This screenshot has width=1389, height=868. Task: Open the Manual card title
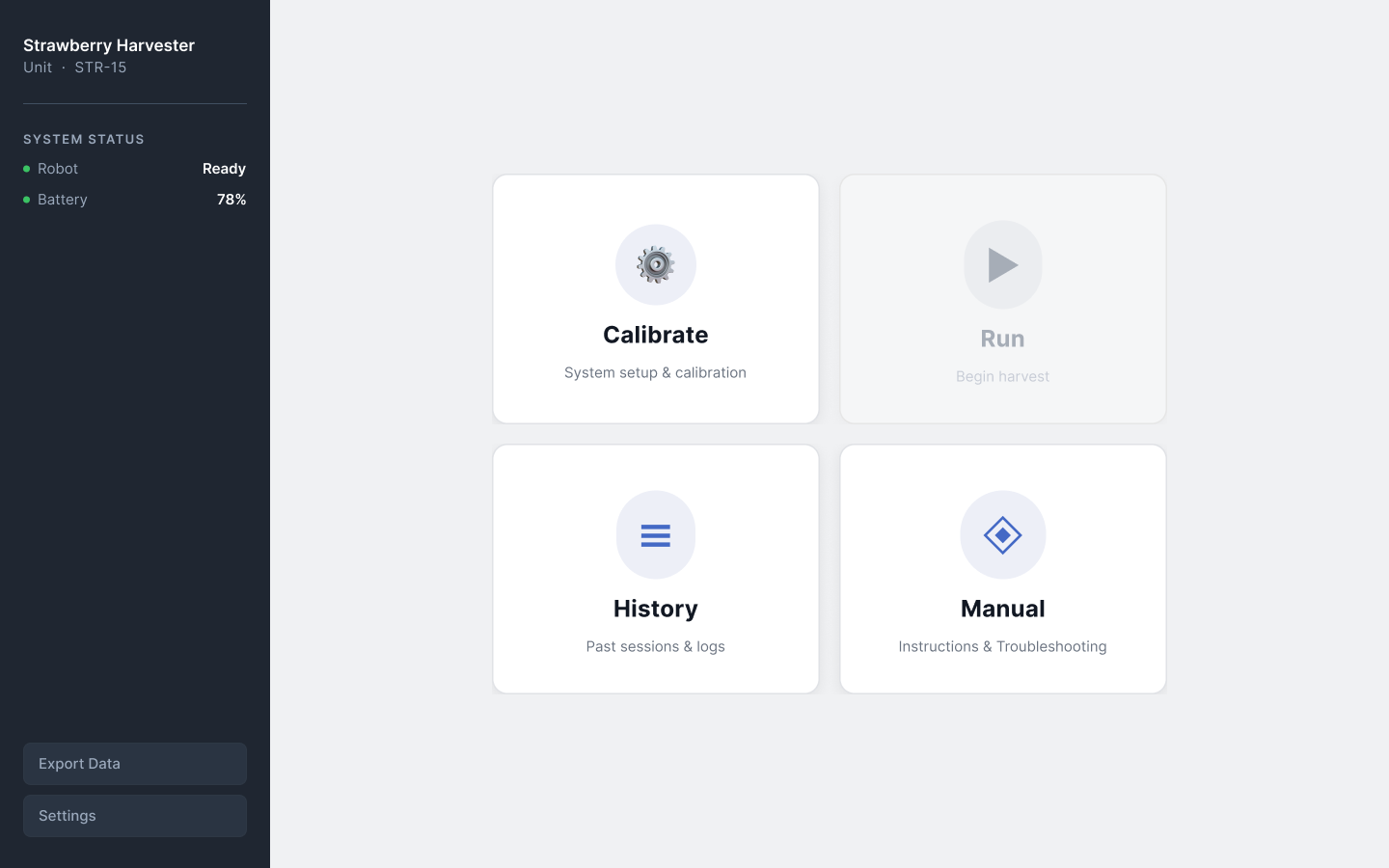point(1003,609)
